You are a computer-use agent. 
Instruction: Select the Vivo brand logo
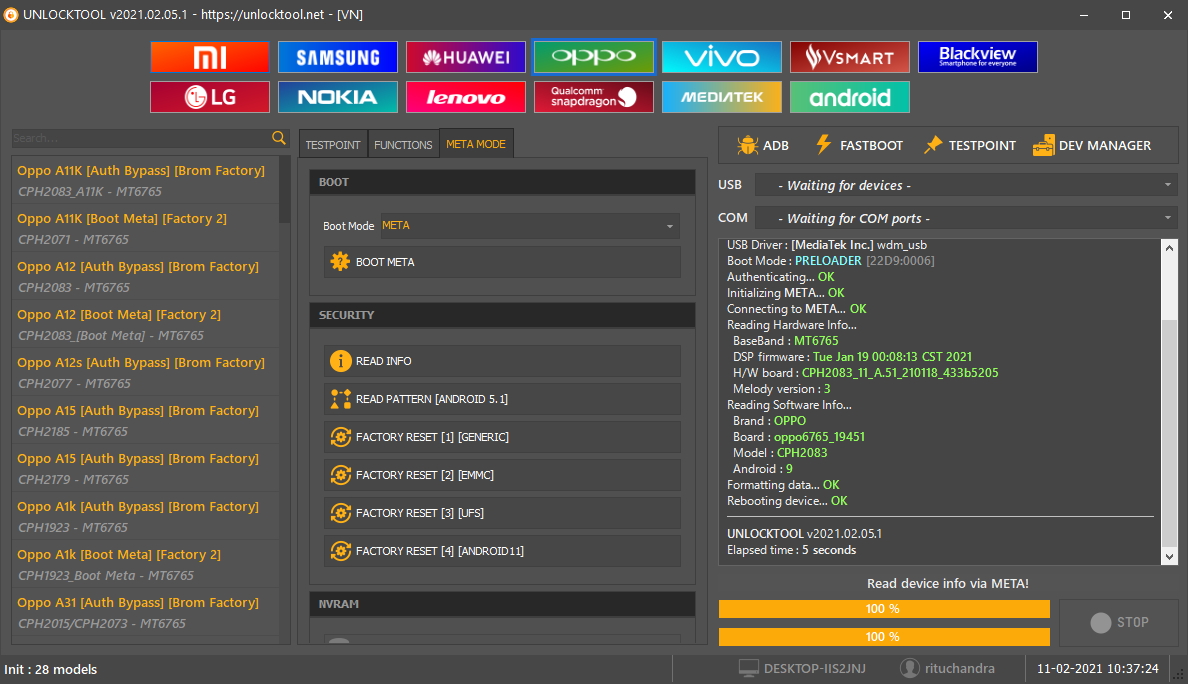722,57
